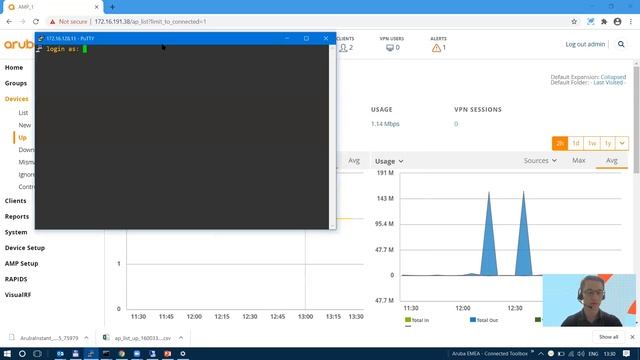Open the Chrome icon on taskbar
Image resolution: width=640 pixels, height=360 pixels.
122,353
